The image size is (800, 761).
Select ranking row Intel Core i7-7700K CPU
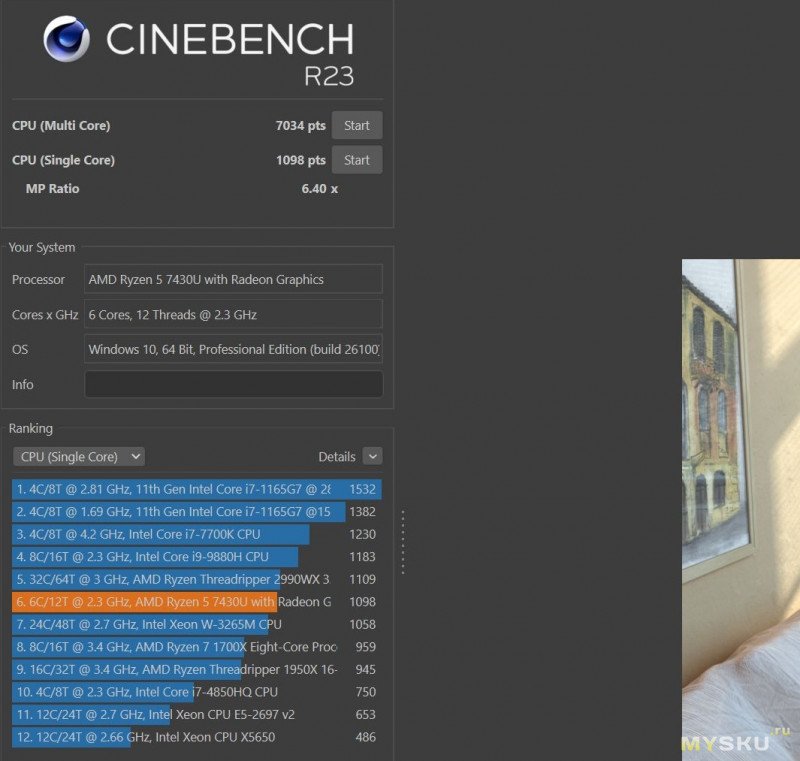[197, 534]
